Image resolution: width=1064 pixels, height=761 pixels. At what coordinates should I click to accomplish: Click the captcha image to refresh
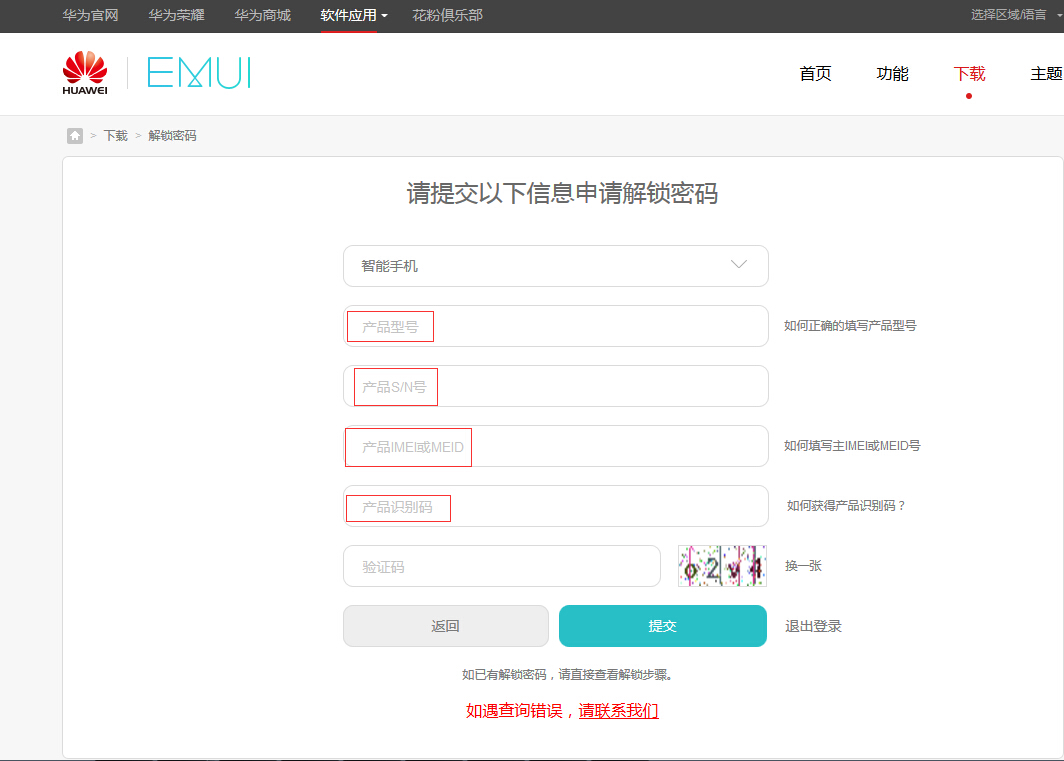click(x=722, y=566)
